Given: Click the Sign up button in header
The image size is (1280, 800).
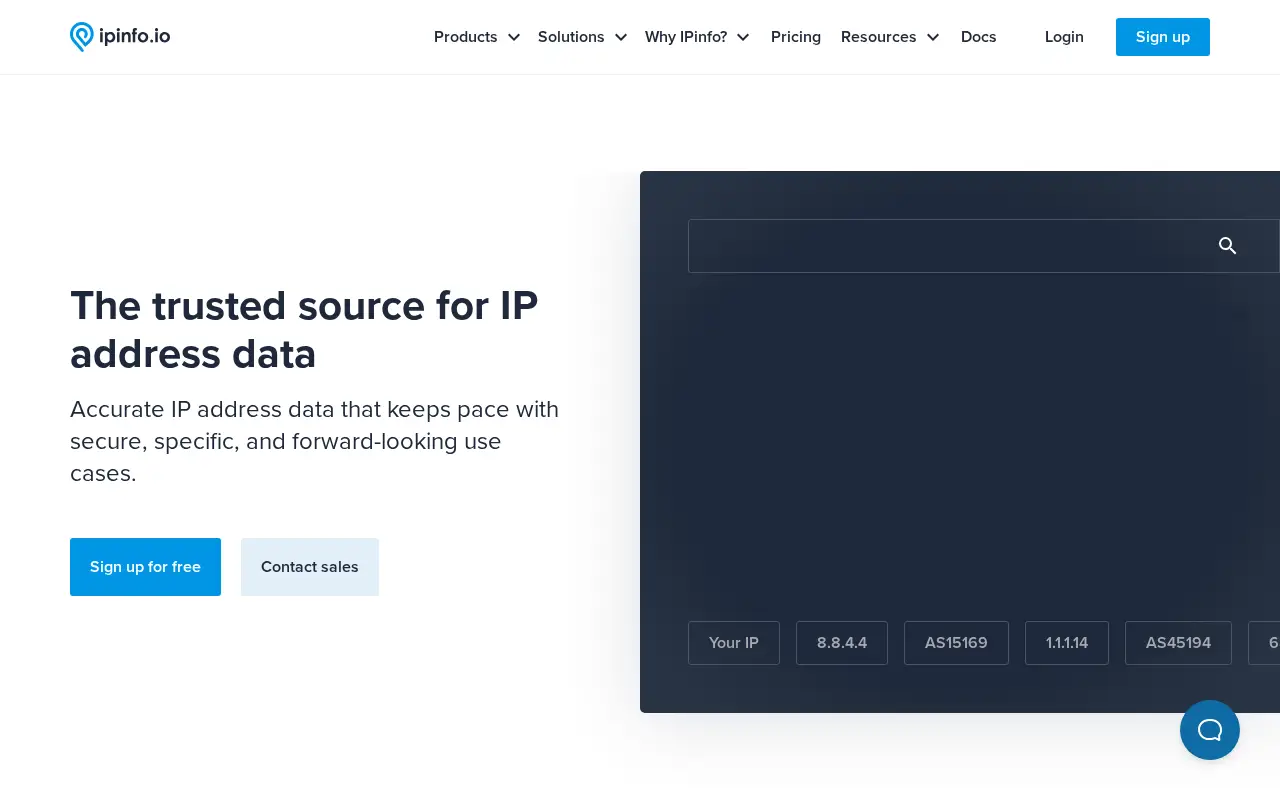Looking at the screenshot, I should (1163, 37).
